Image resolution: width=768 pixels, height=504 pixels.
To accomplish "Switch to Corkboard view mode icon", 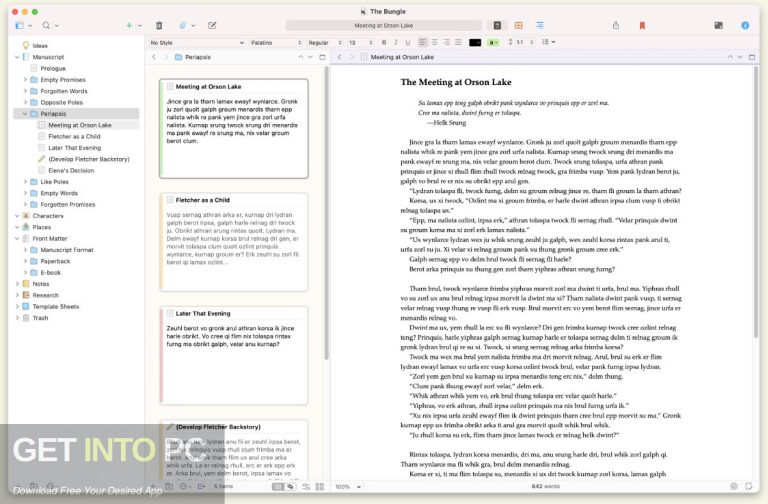I will pyautogui.click(x=519, y=25).
